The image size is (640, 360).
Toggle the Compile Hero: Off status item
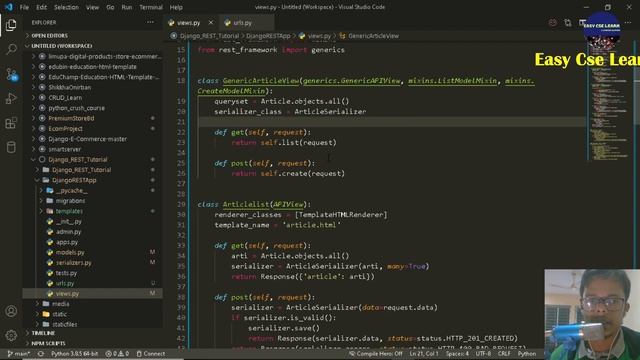[x=376, y=354]
